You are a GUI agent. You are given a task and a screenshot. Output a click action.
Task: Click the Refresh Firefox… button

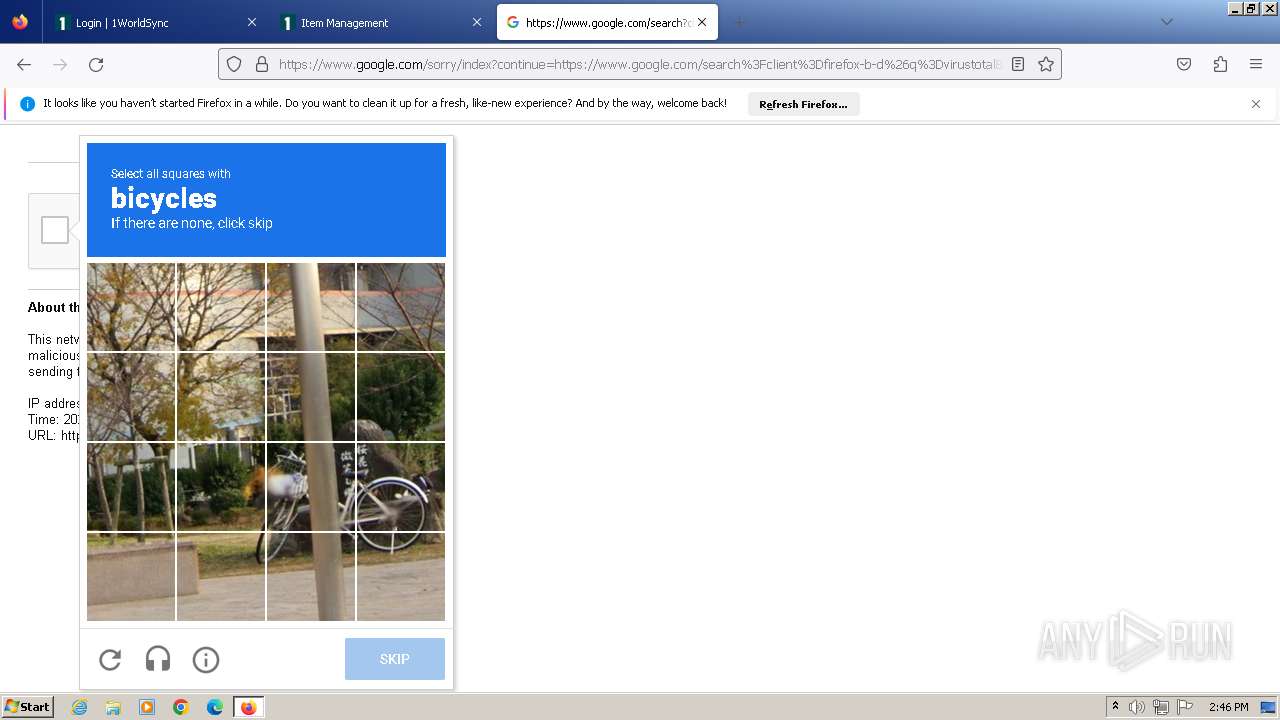click(x=803, y=104)
